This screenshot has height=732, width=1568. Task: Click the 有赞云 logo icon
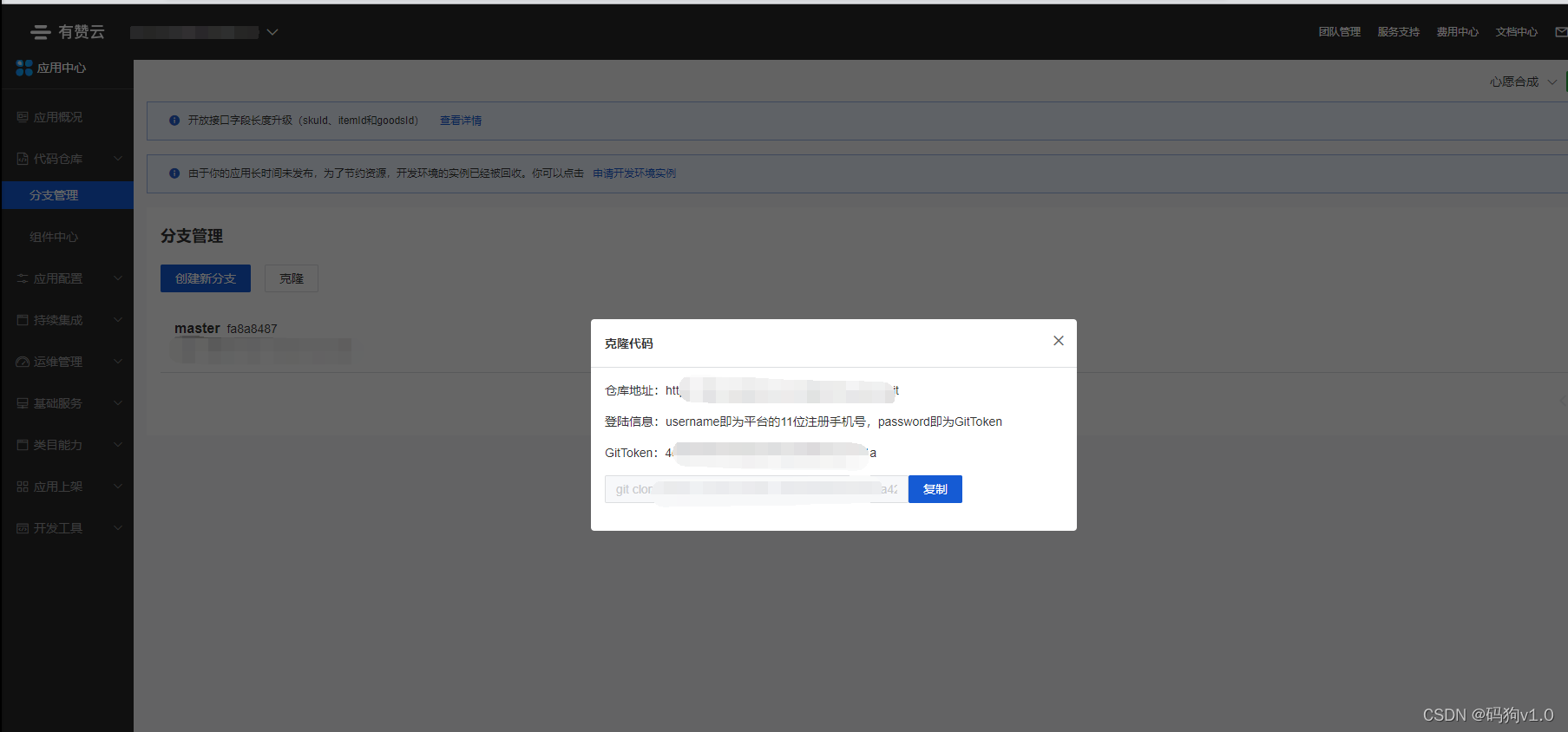[41, 32]
